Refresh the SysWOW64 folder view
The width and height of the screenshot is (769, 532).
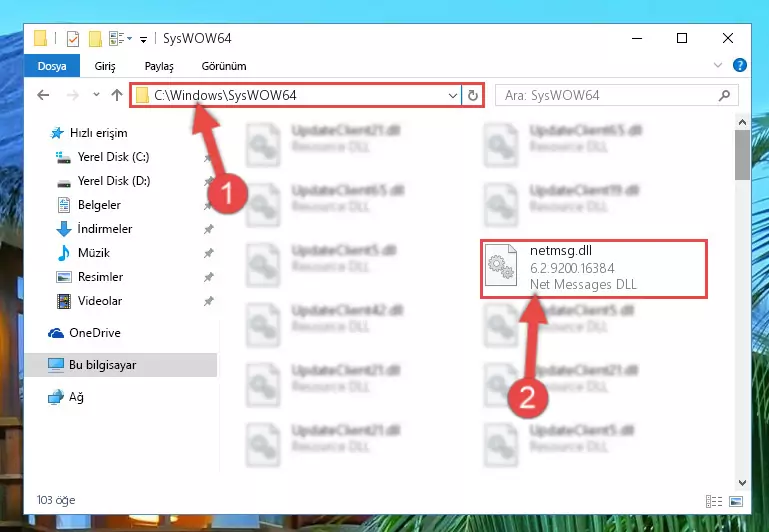[x=473, y=95]
